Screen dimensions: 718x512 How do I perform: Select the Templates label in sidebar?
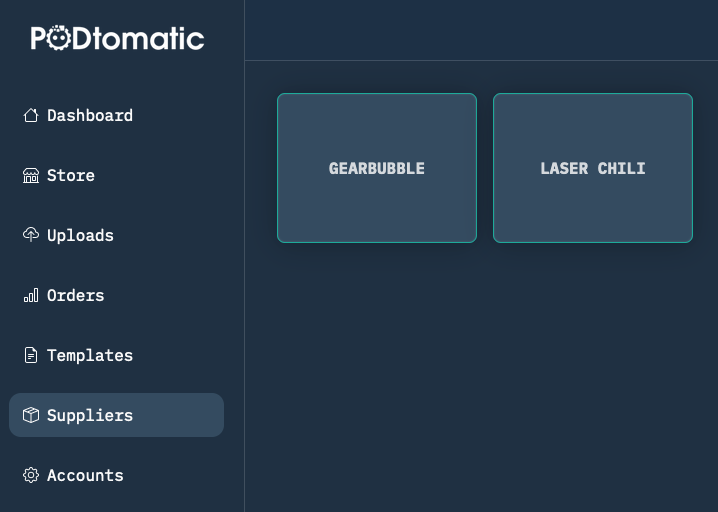[90, 355]
